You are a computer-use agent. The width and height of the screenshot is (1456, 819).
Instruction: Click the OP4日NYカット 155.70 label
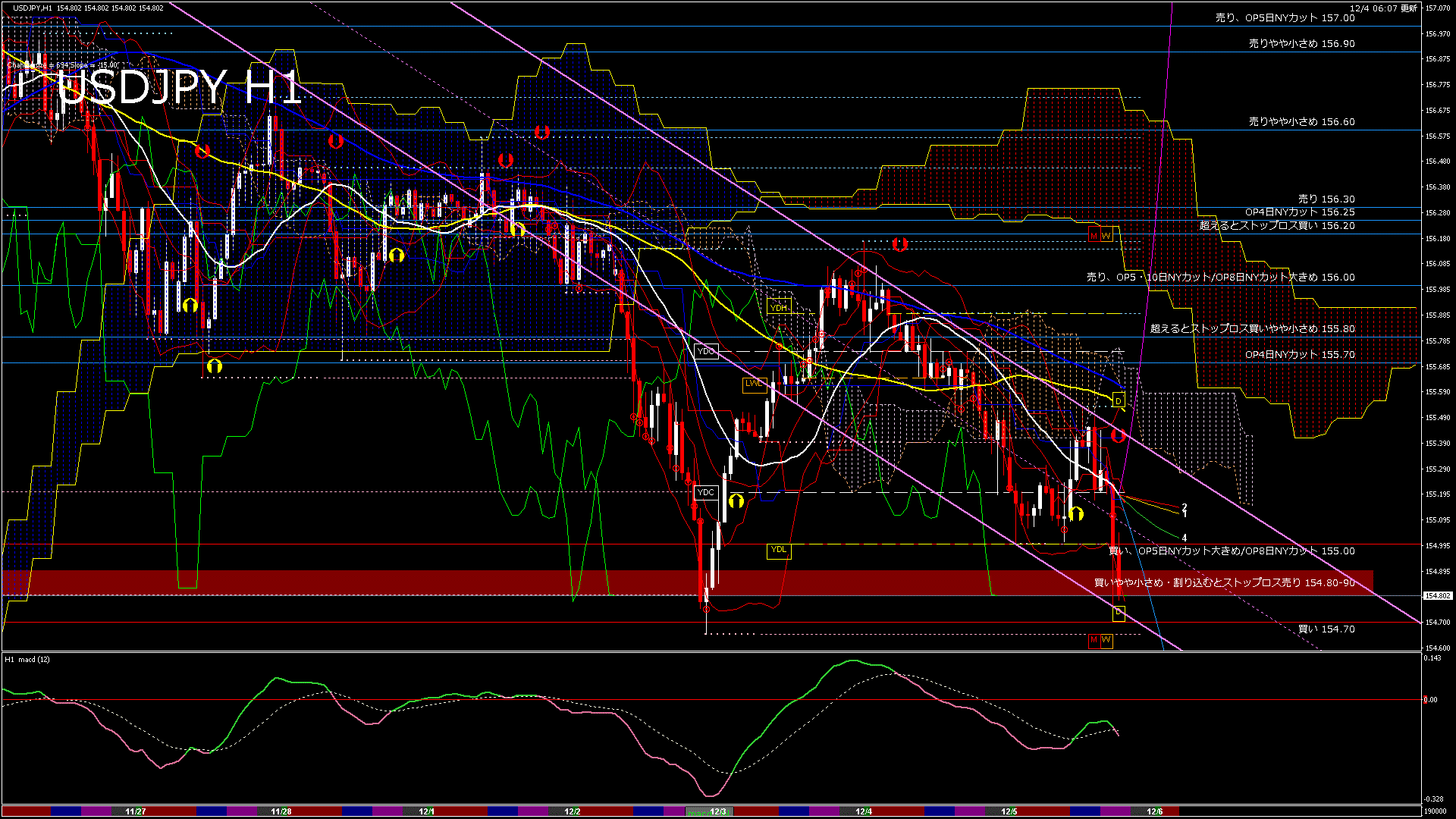click(1299, 355)
